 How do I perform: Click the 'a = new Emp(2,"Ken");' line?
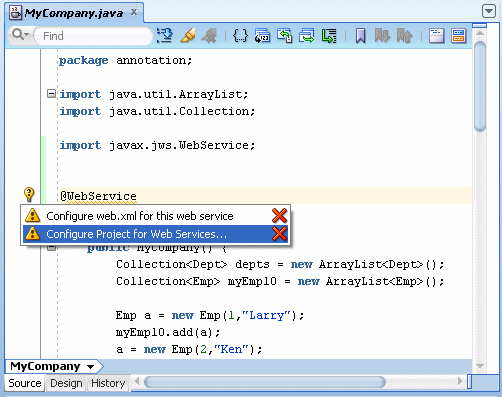(x=189, y=349)
